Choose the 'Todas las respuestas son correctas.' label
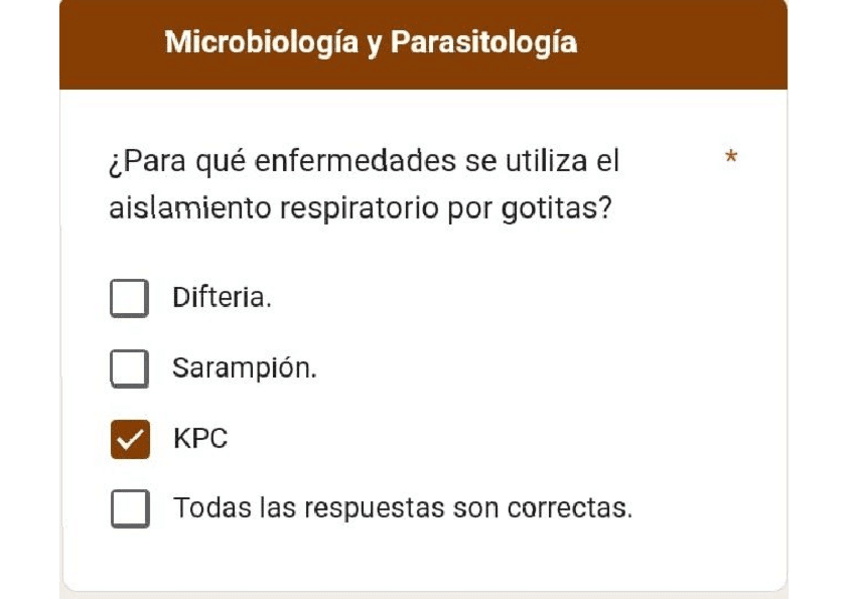Image resolution: width=848 pixels, height=599 pixels. (x=402, y=508)
